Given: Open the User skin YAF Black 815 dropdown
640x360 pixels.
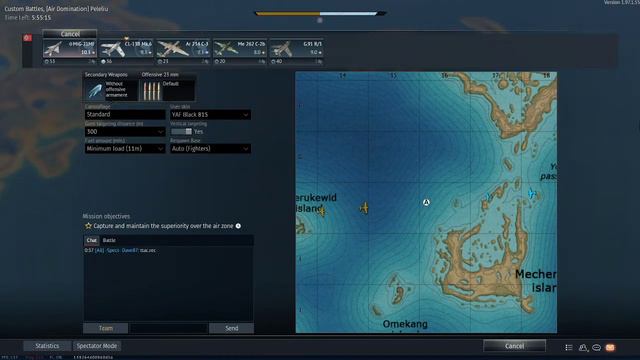Looking at the screenshot, I should tap(210, 115).
